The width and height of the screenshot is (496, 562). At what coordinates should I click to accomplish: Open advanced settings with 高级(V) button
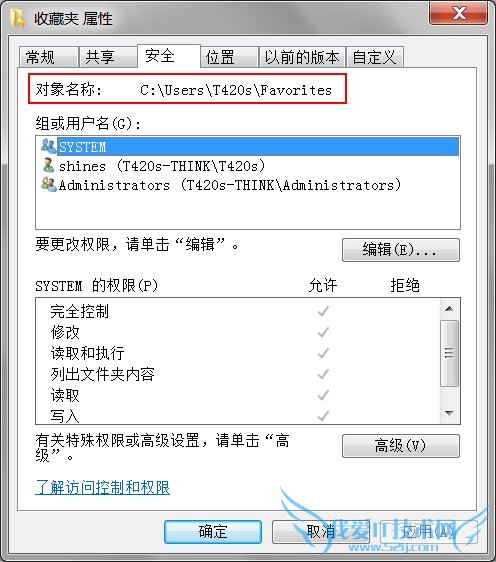(x=401, y=446)
